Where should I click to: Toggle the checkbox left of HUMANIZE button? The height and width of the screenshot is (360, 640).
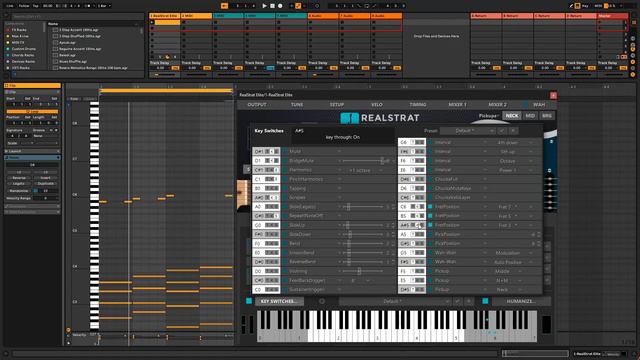[x=485, y=301]
